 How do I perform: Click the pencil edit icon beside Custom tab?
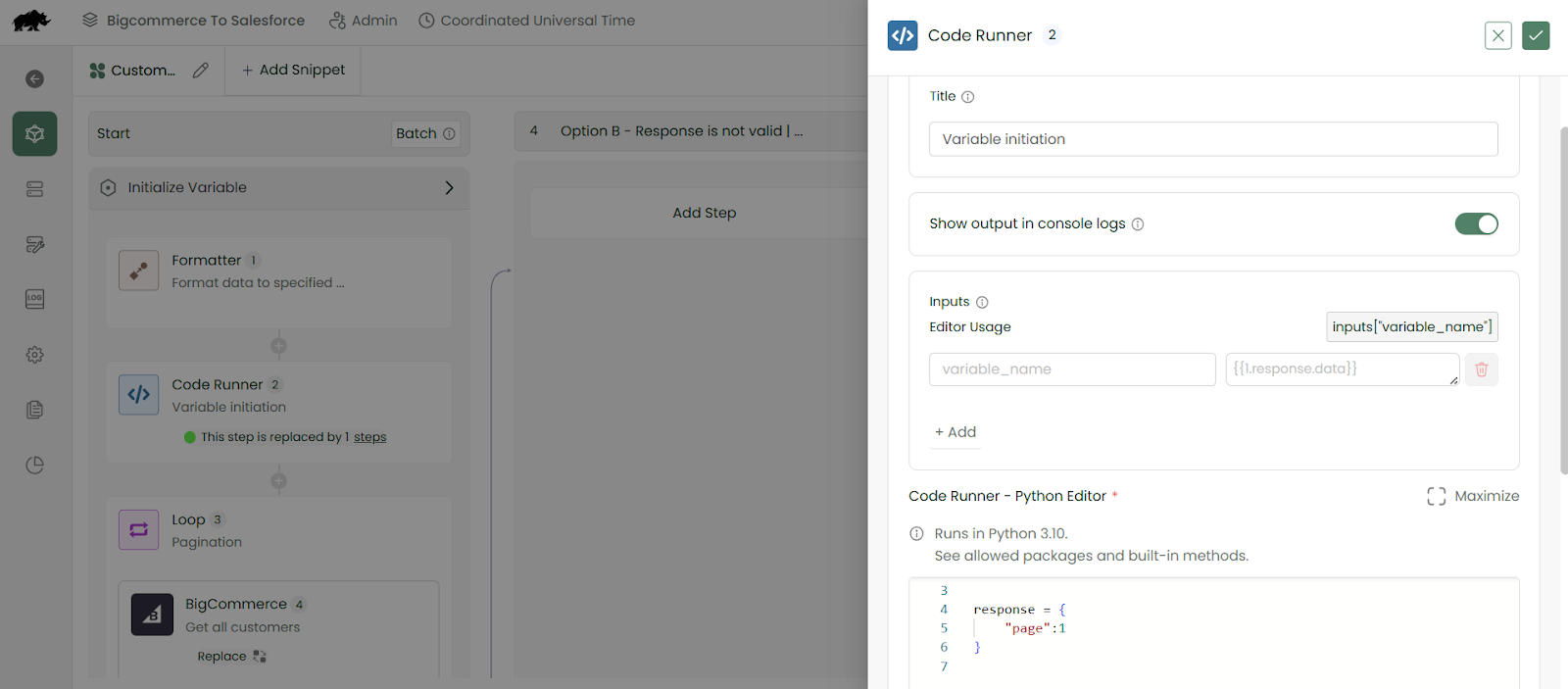pyautogui.click(x=201, y=71)
